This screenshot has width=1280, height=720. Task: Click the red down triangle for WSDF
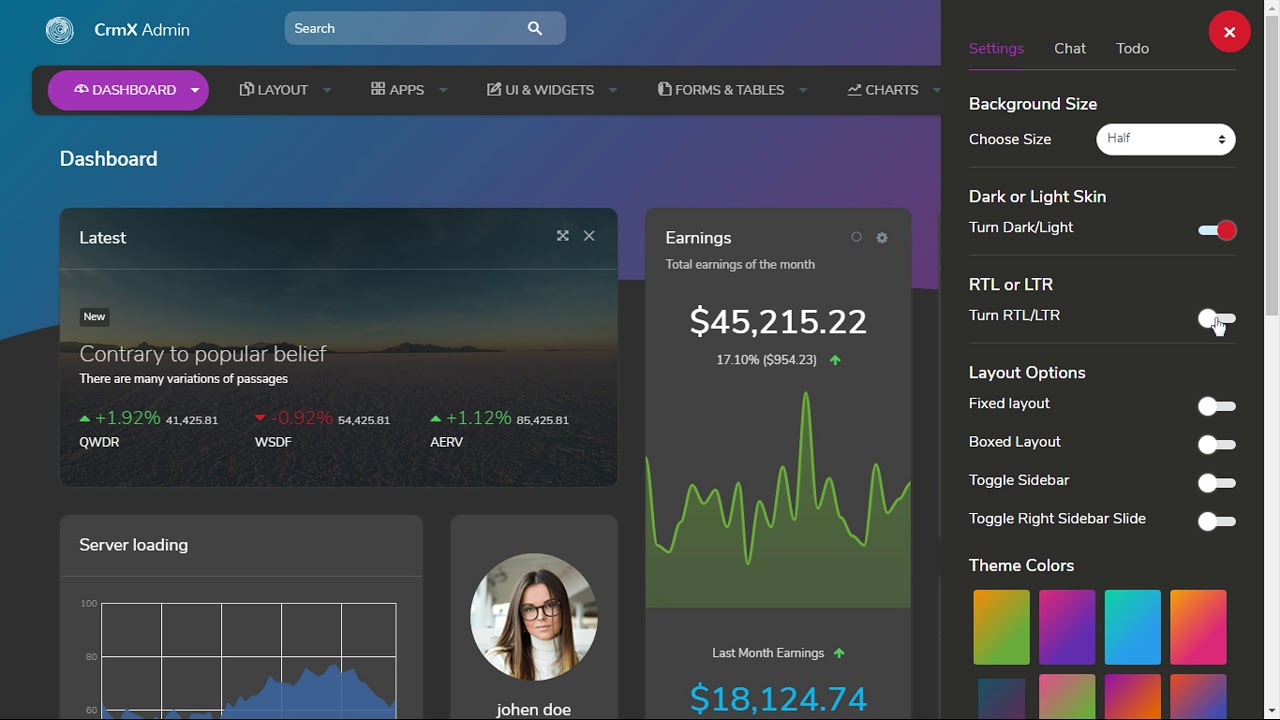(260, 418)
